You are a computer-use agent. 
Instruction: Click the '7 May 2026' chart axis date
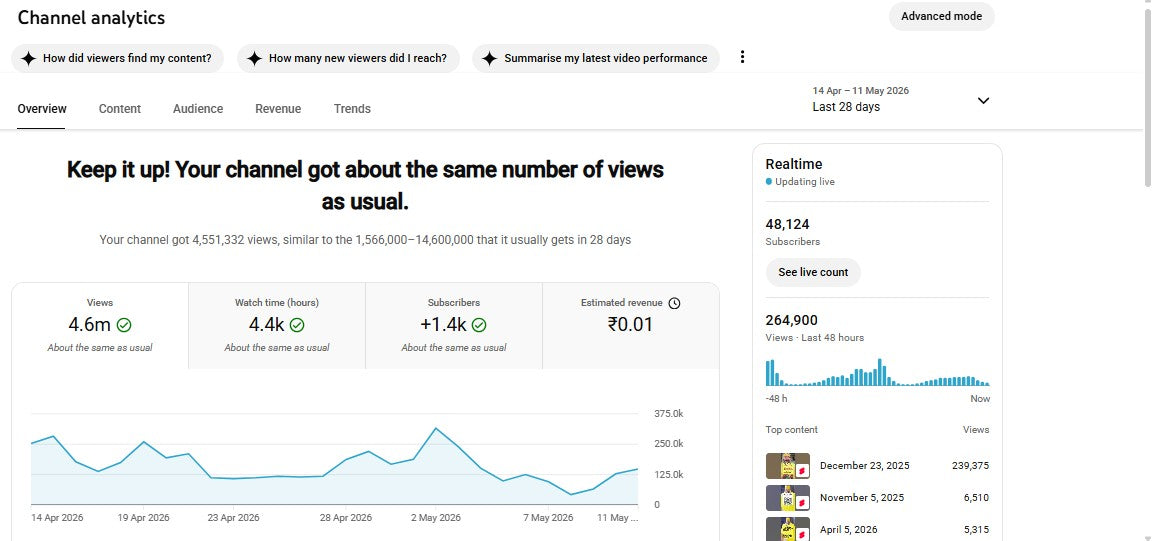click(548, 517)
